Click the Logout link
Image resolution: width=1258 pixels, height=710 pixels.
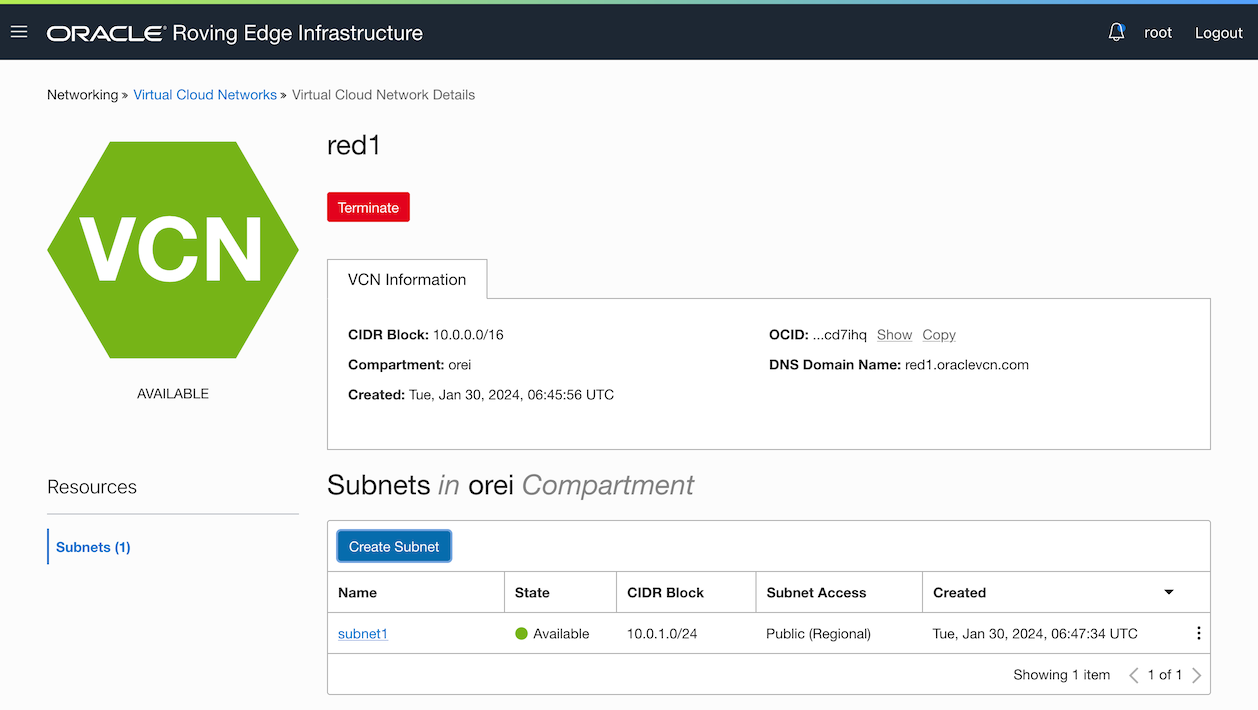point(1219,33)
